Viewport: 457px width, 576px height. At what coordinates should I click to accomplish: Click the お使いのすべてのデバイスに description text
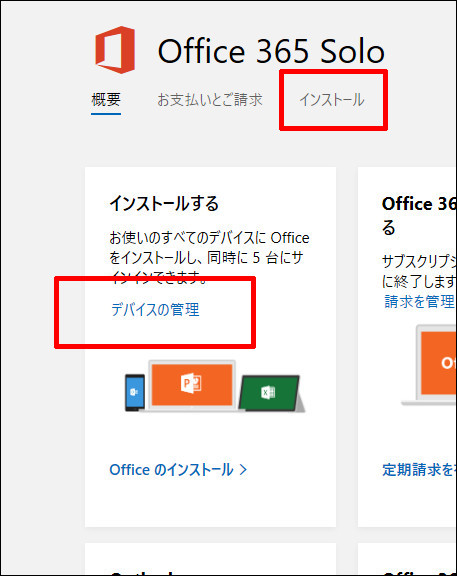coord(209,257)
